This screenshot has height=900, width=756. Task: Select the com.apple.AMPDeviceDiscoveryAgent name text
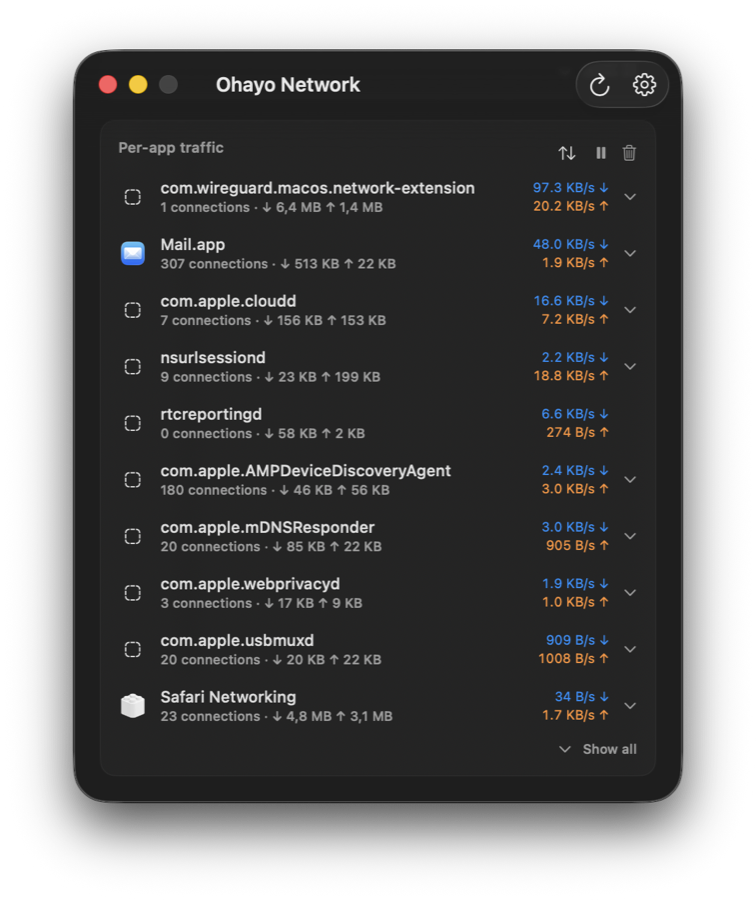click(305, 471)
